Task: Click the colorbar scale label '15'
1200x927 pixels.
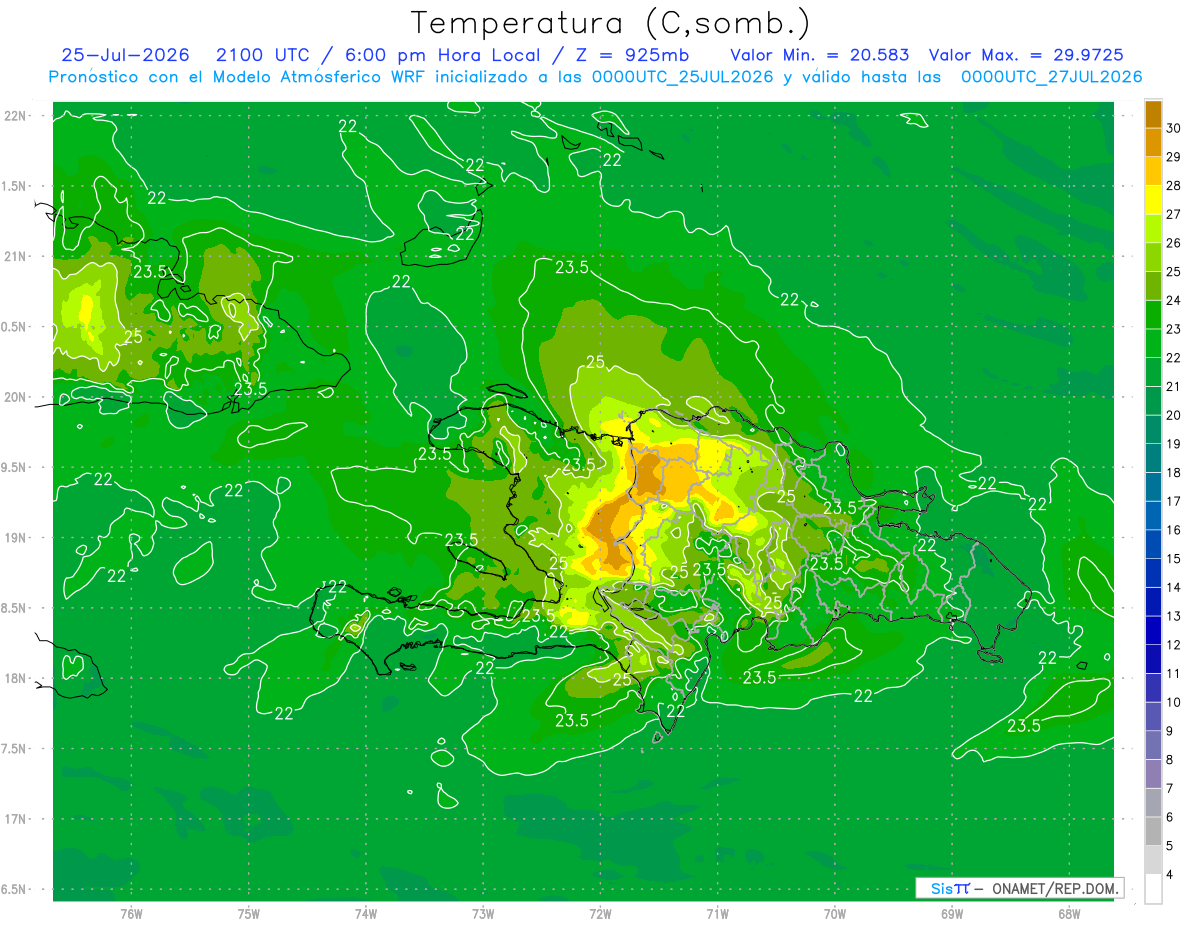Action: 1174,559
